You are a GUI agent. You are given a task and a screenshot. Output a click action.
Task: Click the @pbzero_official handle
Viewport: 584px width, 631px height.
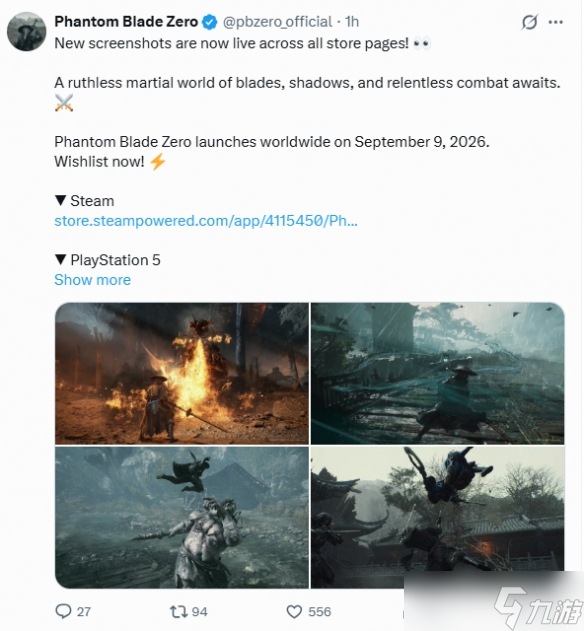[277, 22]
